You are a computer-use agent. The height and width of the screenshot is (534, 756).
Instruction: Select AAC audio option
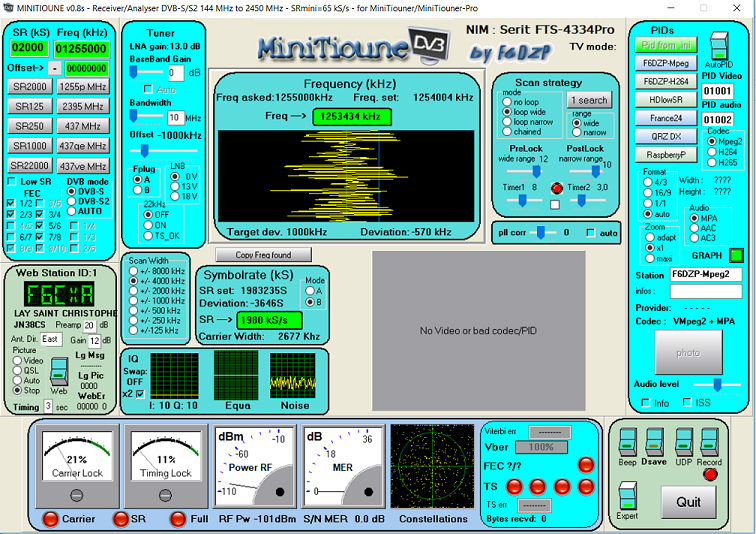pos(694,228)
